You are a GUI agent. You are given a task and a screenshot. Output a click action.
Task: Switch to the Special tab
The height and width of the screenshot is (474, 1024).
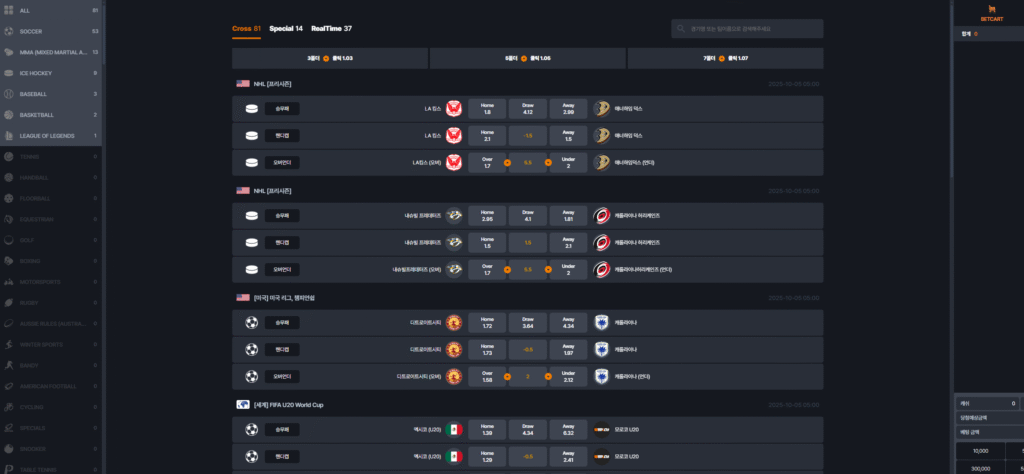(x=285, y=29)
